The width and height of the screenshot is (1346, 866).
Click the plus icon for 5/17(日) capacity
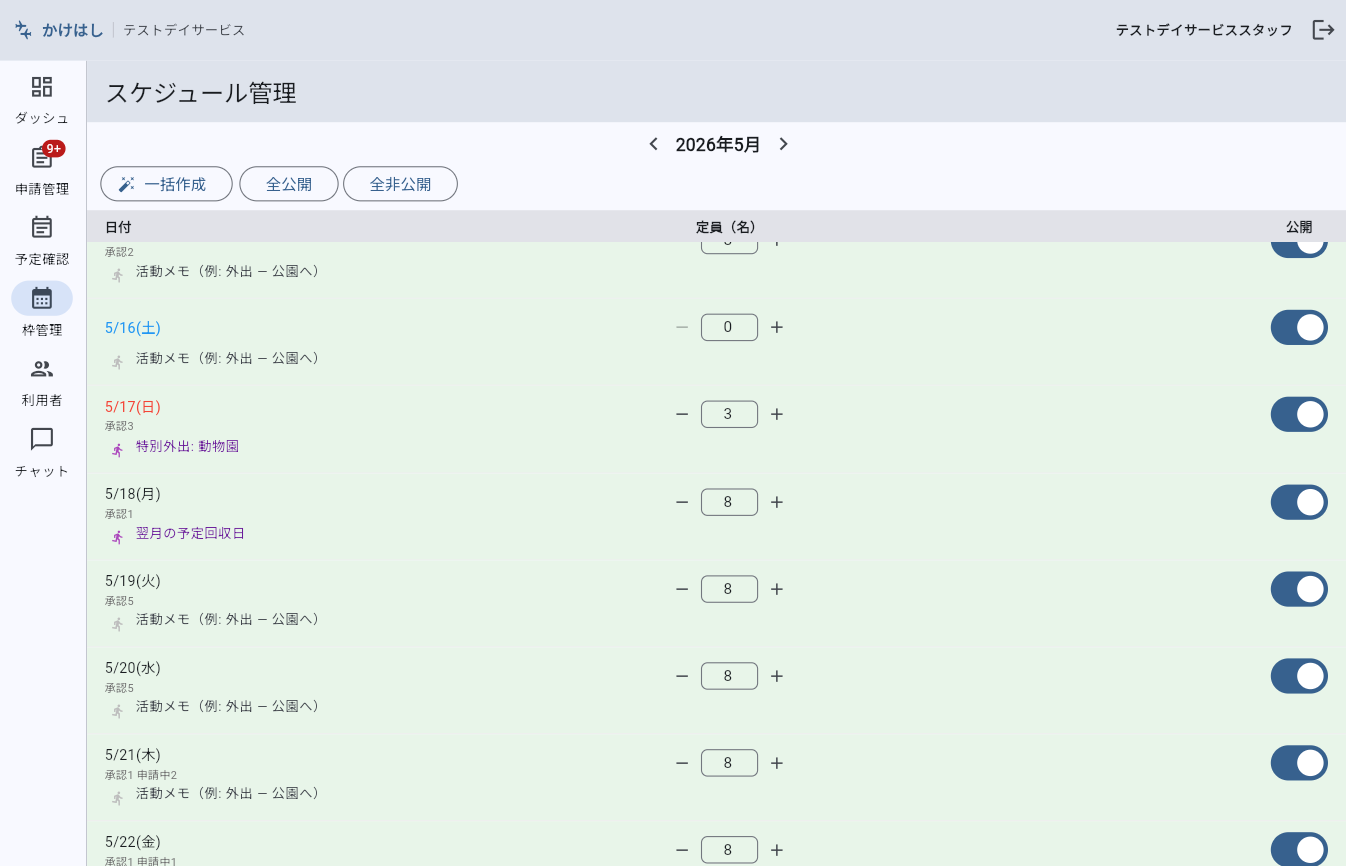tap(777, 414)
